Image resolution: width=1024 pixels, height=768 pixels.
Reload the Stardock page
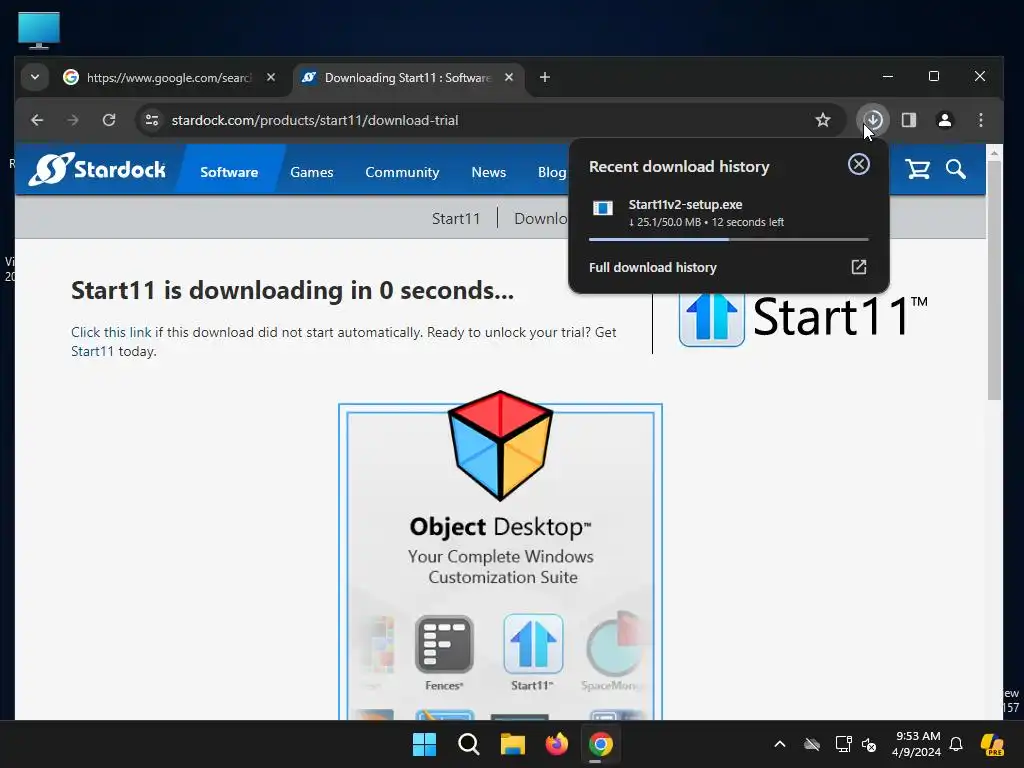tap(109, 120)
